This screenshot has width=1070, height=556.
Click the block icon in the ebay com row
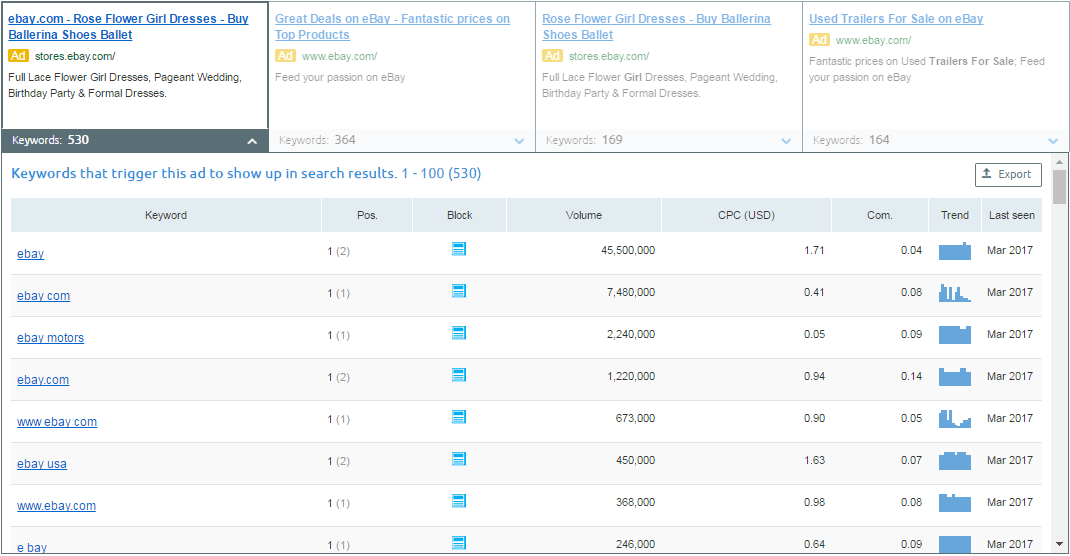[x=459, y=291]
